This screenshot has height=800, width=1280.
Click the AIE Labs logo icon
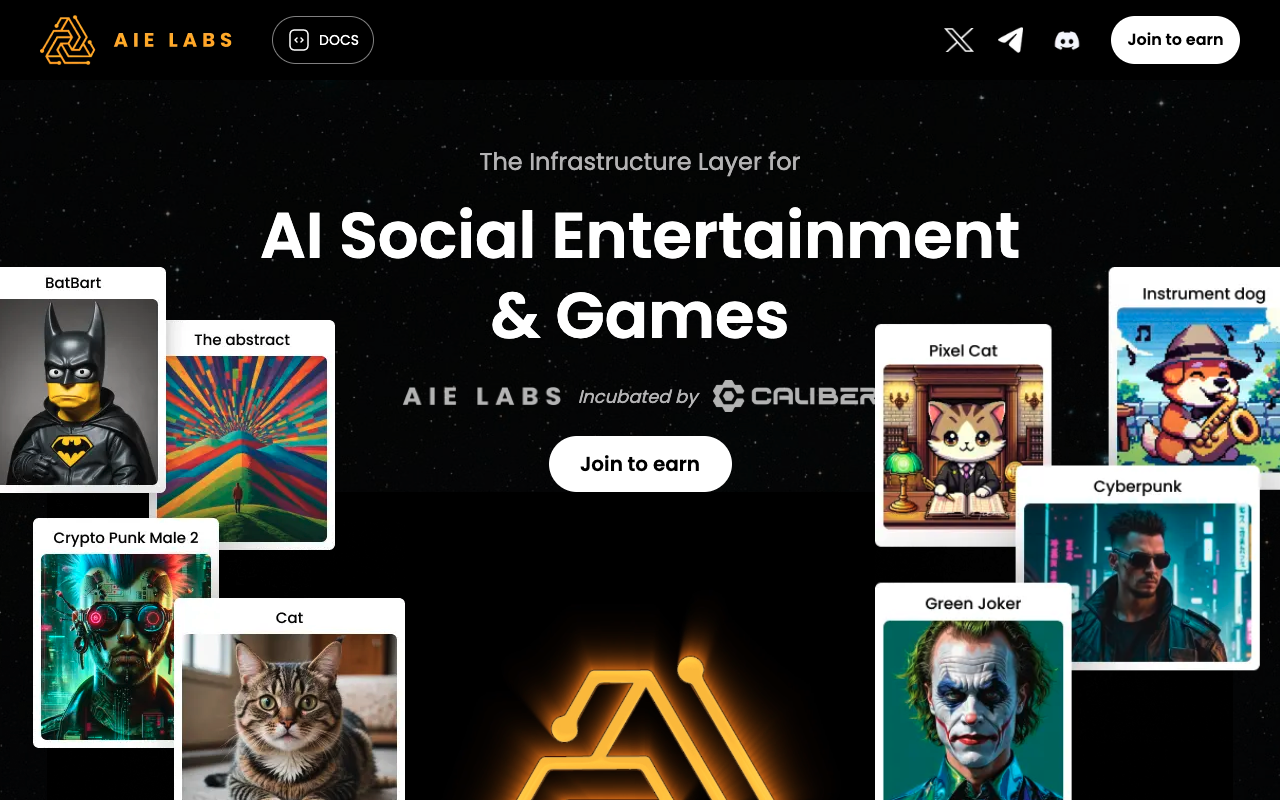click(x=67, y=40)
